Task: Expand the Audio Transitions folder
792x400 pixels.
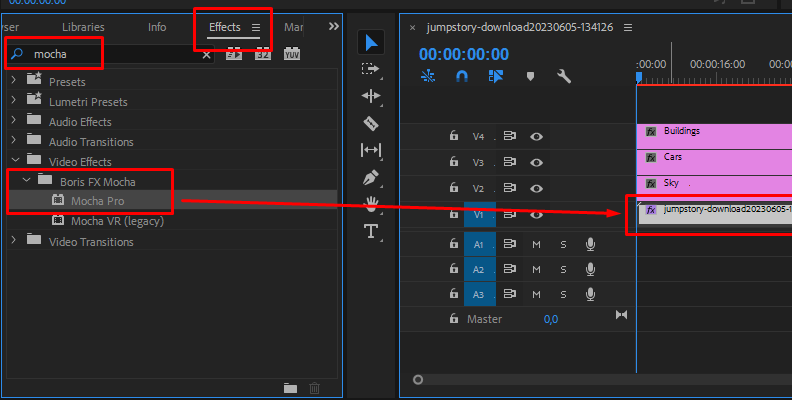Action: click(14, 140)
